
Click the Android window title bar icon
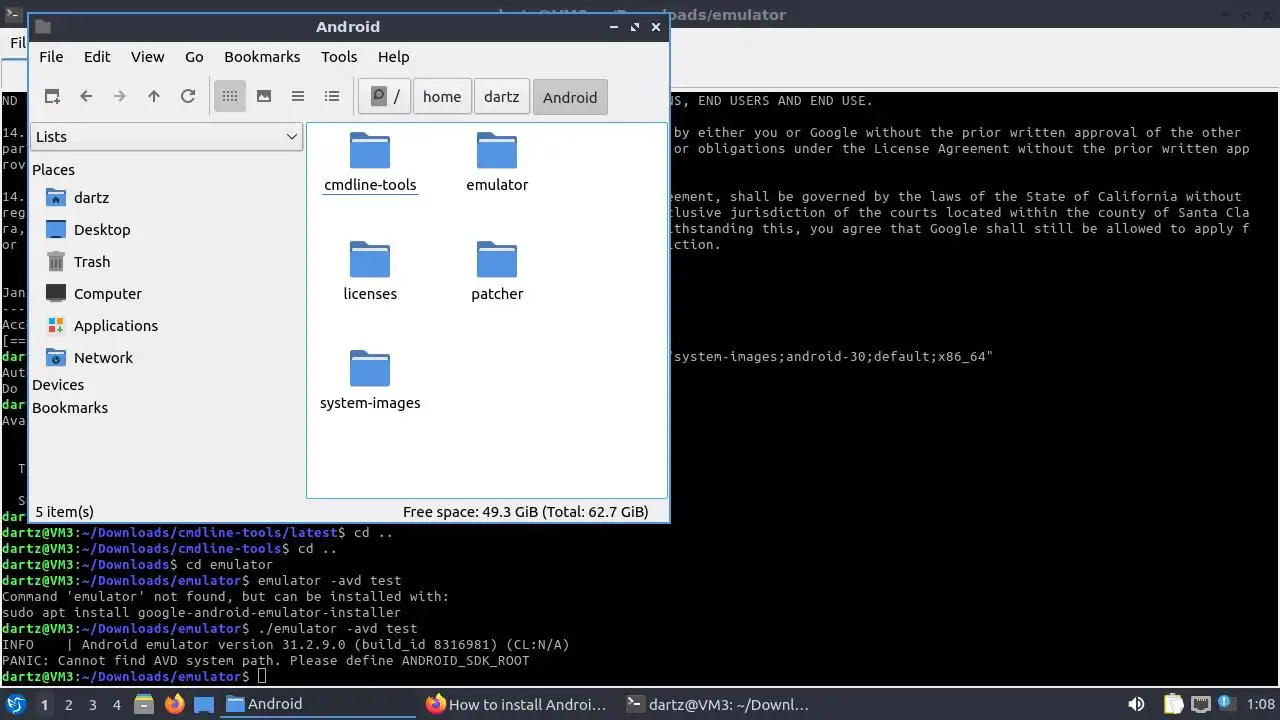[43, 27]
